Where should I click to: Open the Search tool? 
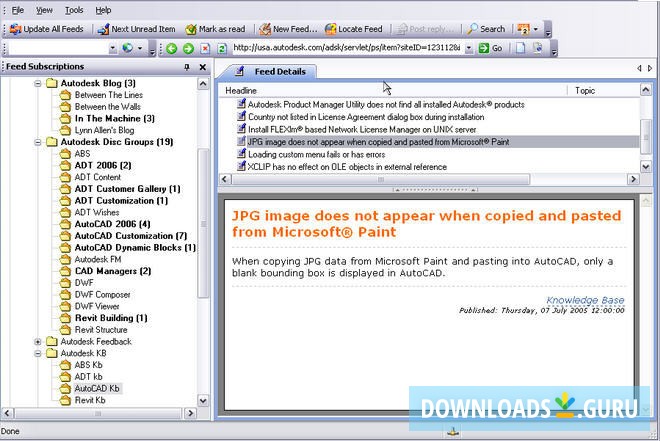486,29
